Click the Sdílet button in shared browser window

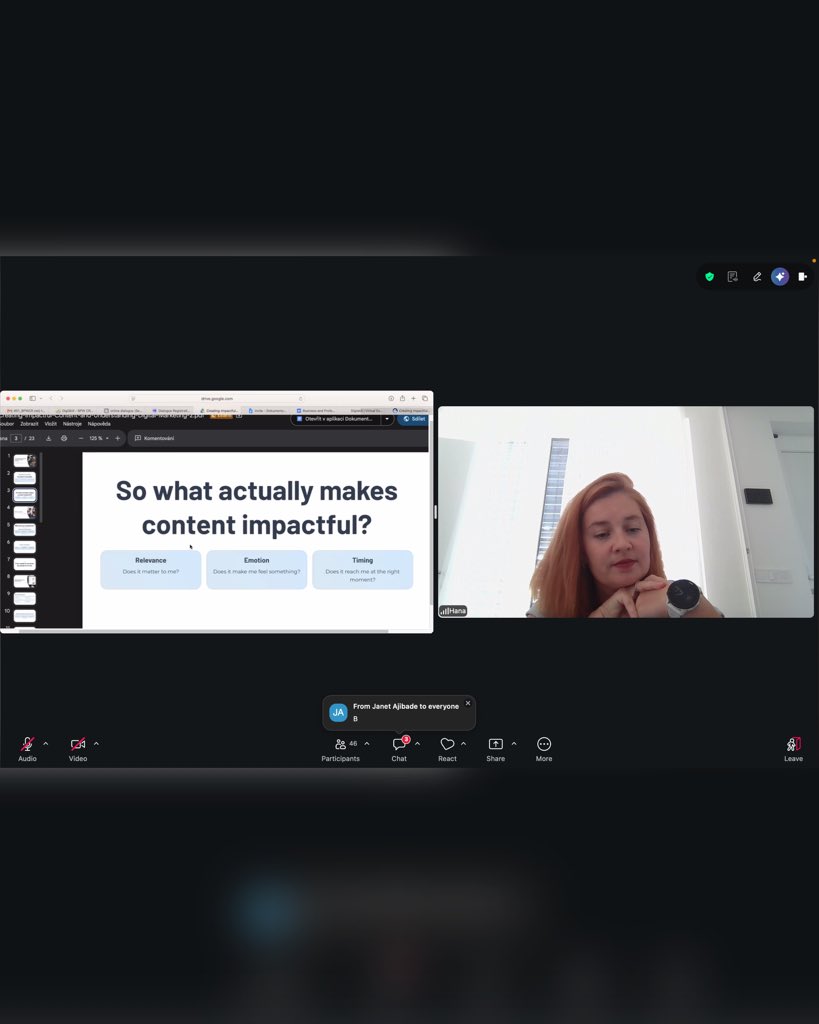(x=414, y=419)
